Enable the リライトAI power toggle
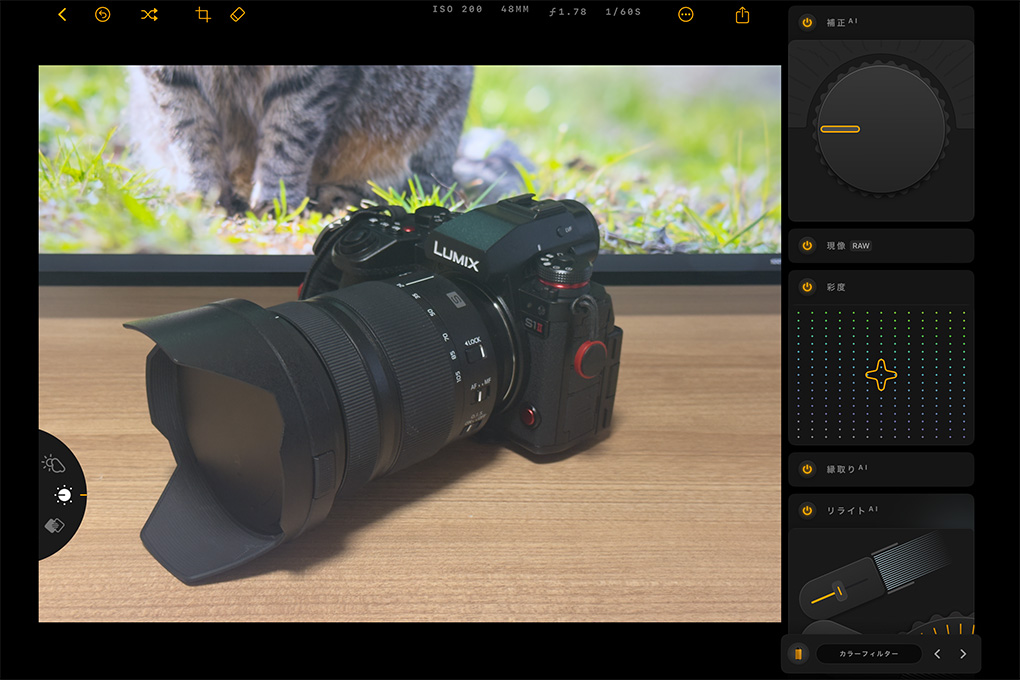 click(805, 511)
